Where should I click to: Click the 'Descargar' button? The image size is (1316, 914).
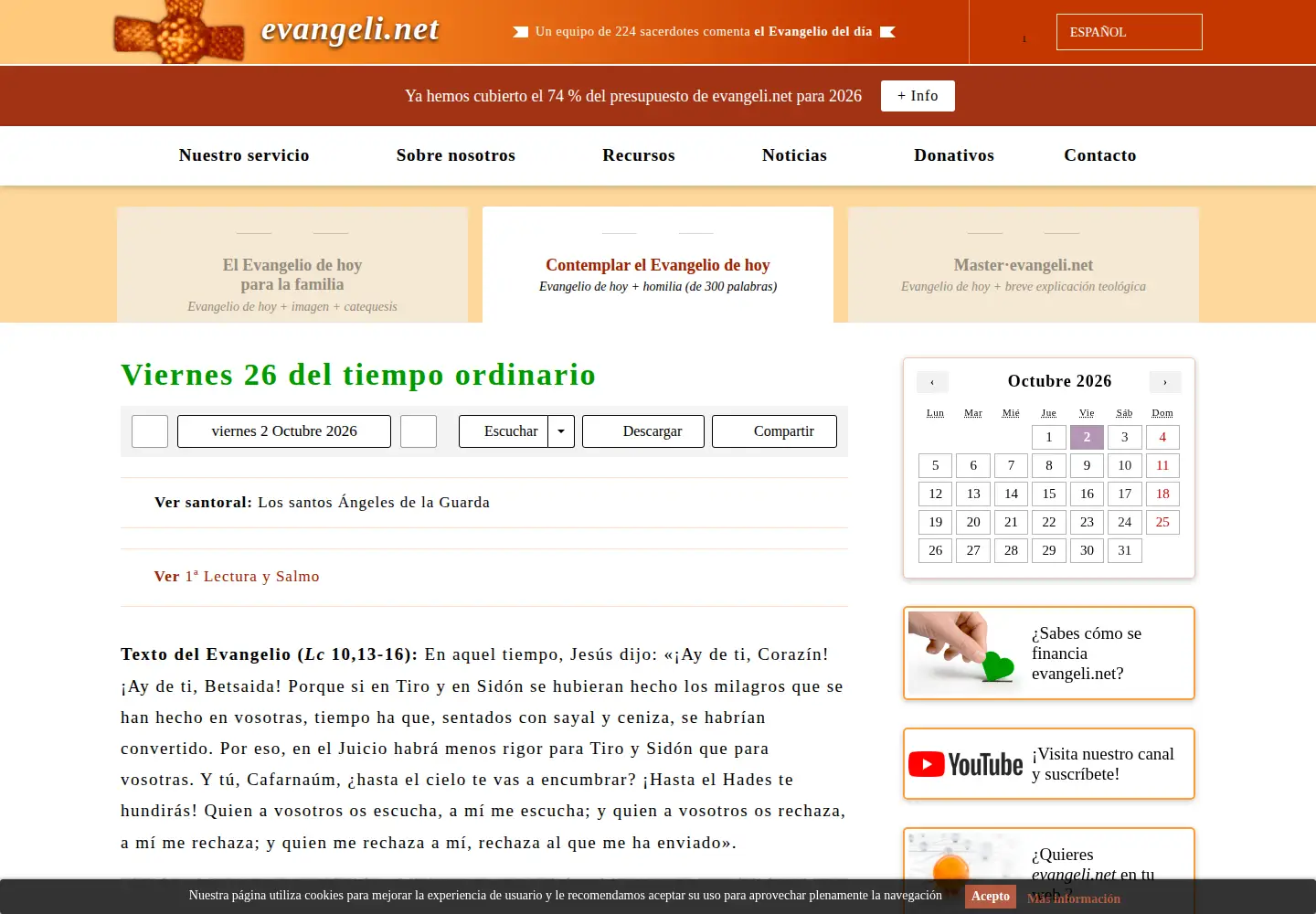pyautogui.click(x=643, y=431)
